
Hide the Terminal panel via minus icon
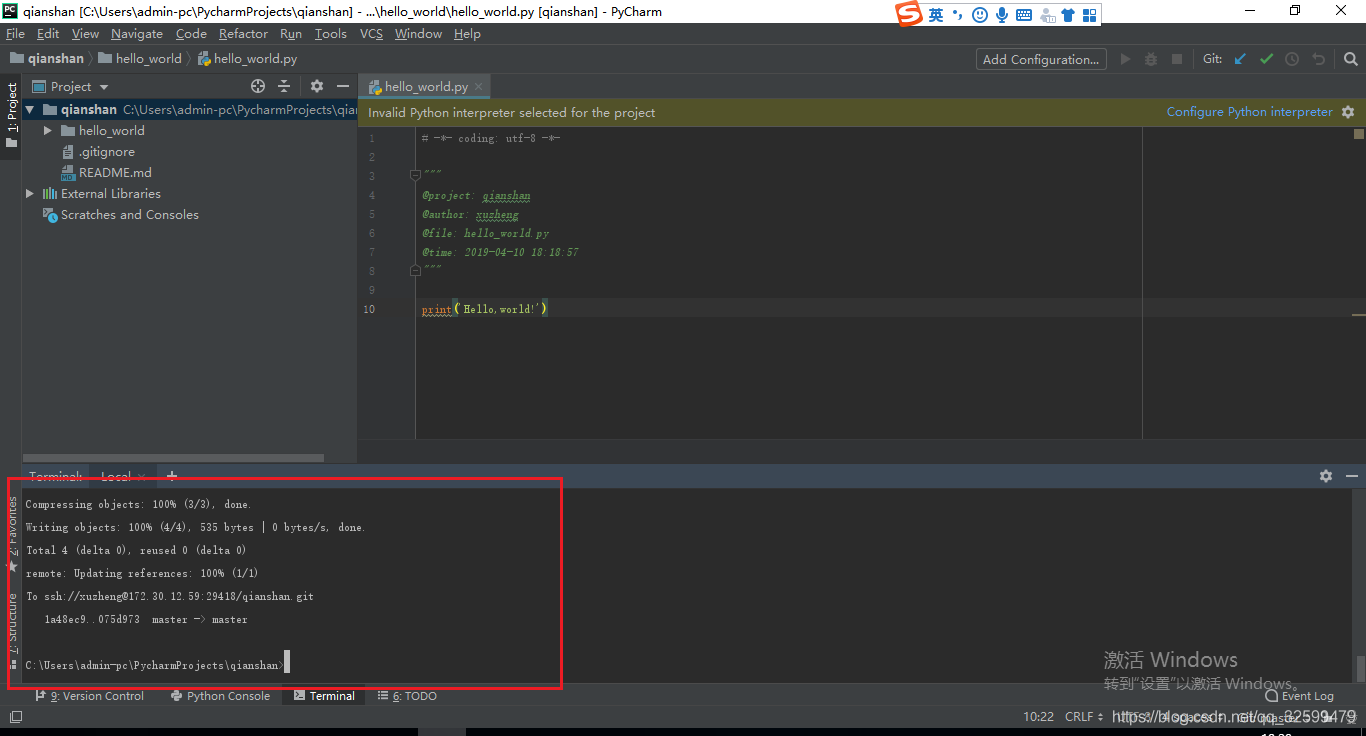tap(1352, 476)
